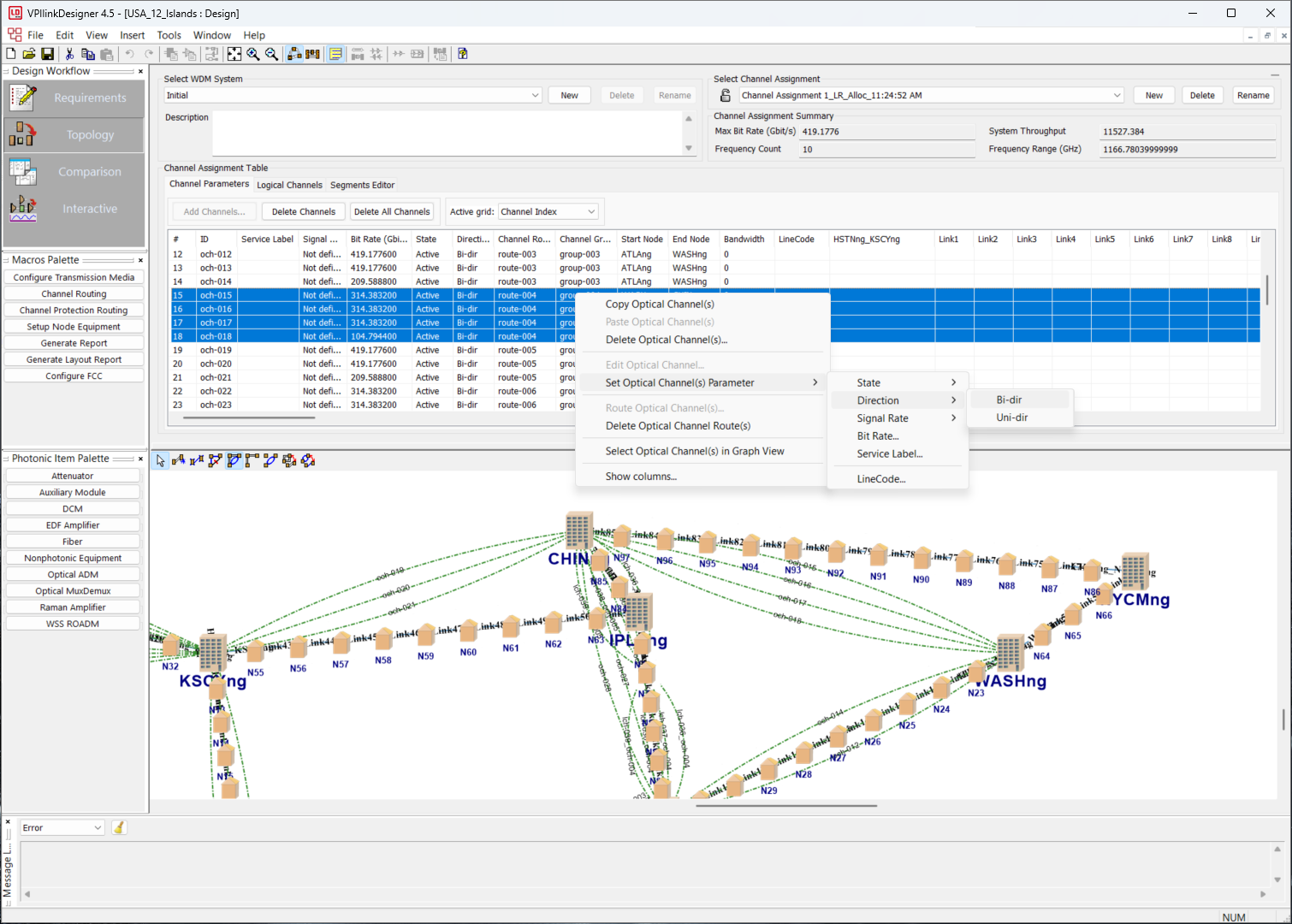The width and height of the screenshot is (1292, 924).
Task: Open the Active grid Channel Index dropdown
Action: pos(548,212)
